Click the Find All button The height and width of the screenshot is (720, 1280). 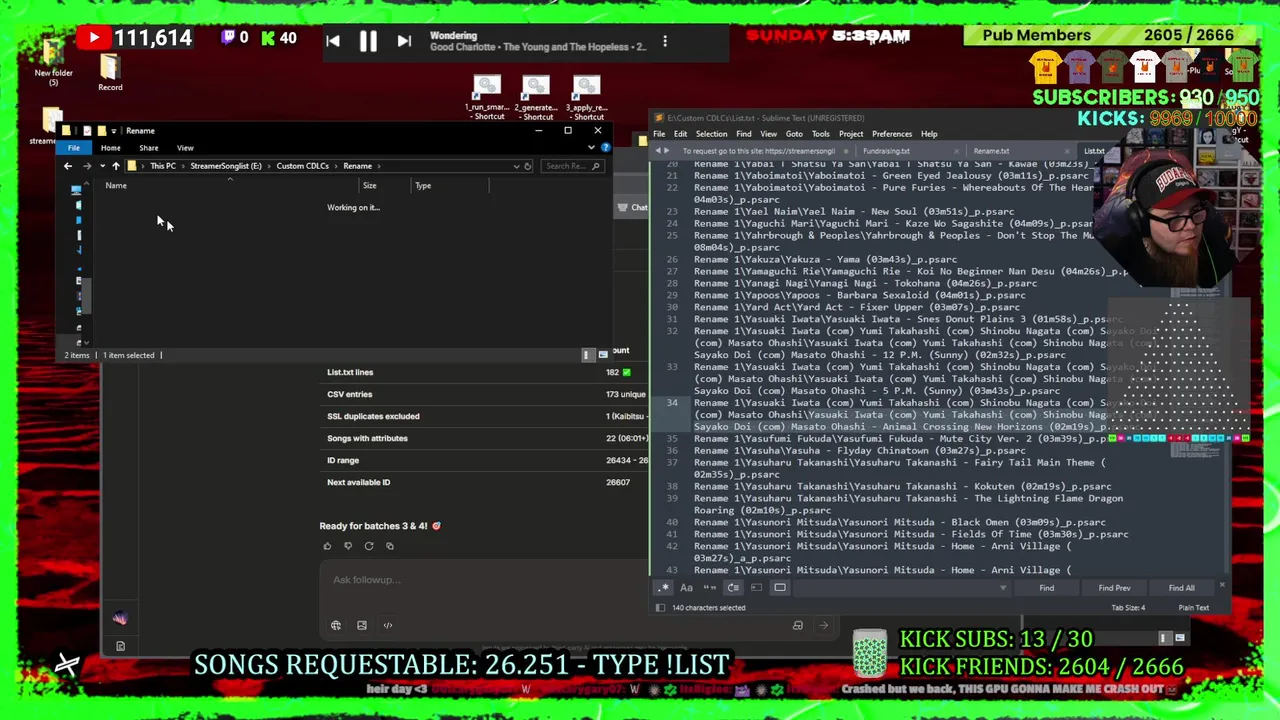coord(1181,588)
